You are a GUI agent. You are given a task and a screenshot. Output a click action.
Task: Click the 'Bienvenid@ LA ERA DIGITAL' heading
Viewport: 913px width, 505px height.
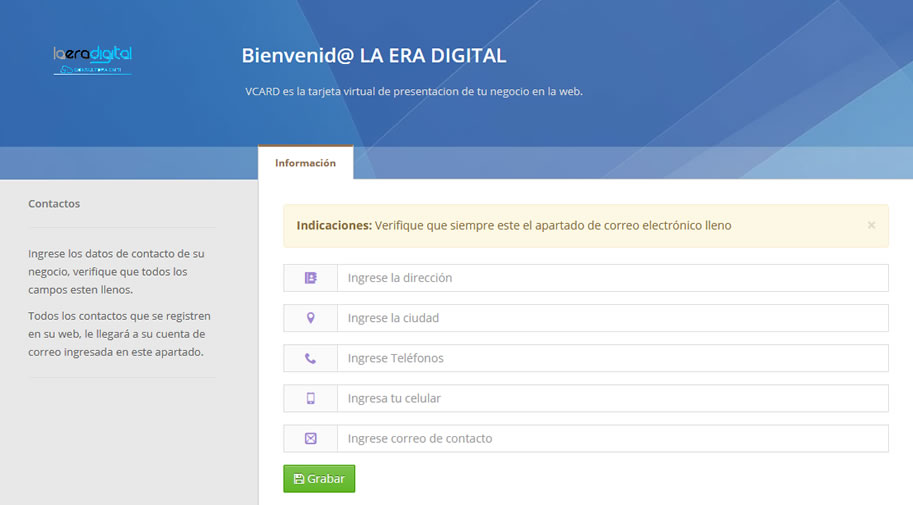tap(373, 56)
